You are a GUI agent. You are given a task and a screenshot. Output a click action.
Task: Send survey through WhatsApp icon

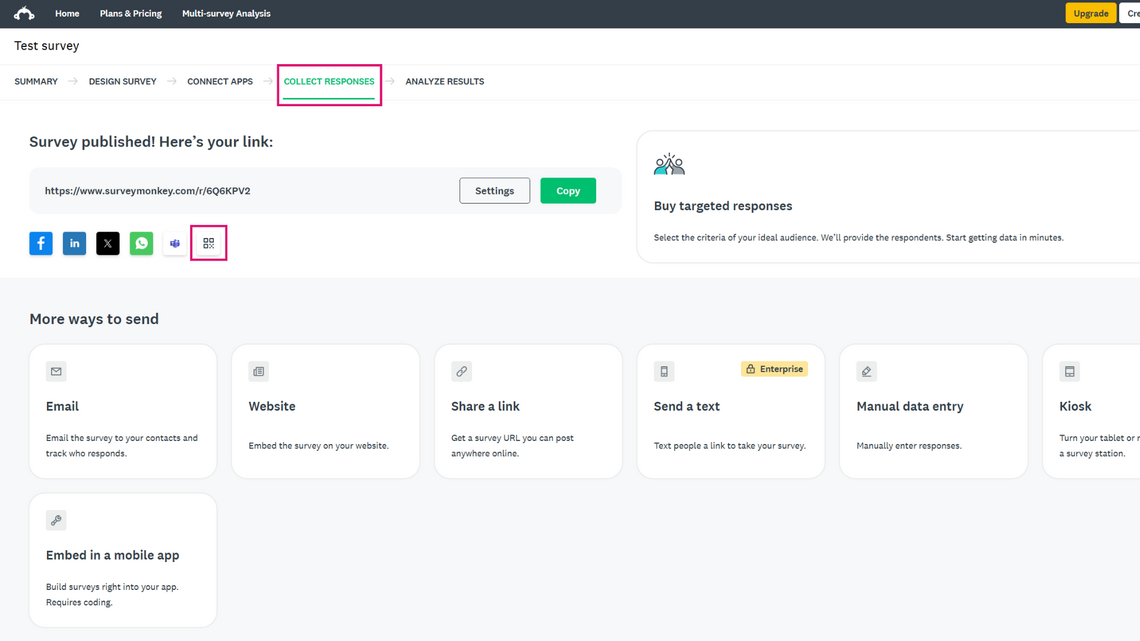142,243
